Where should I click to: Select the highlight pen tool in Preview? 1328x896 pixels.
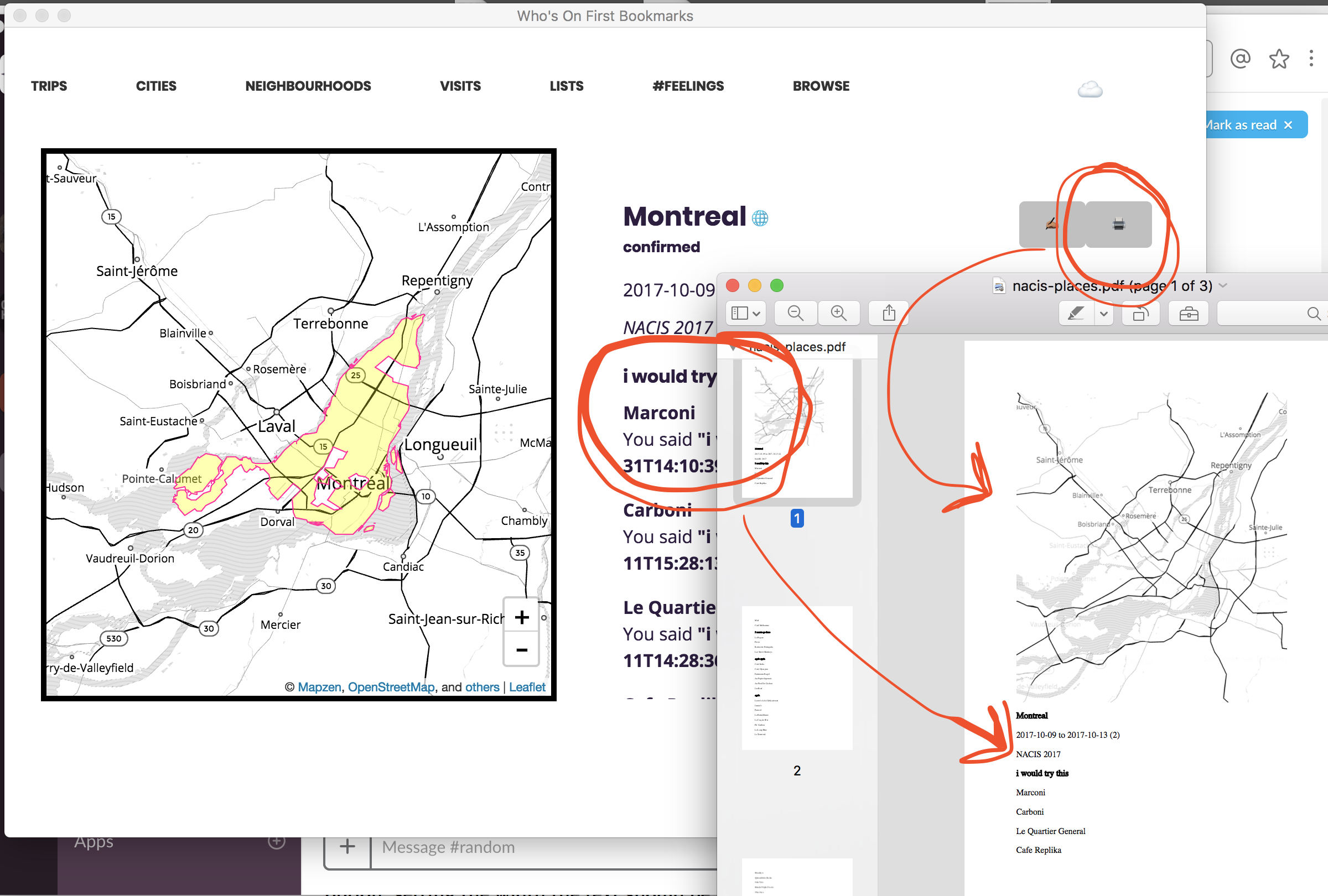pos(1076,313)
